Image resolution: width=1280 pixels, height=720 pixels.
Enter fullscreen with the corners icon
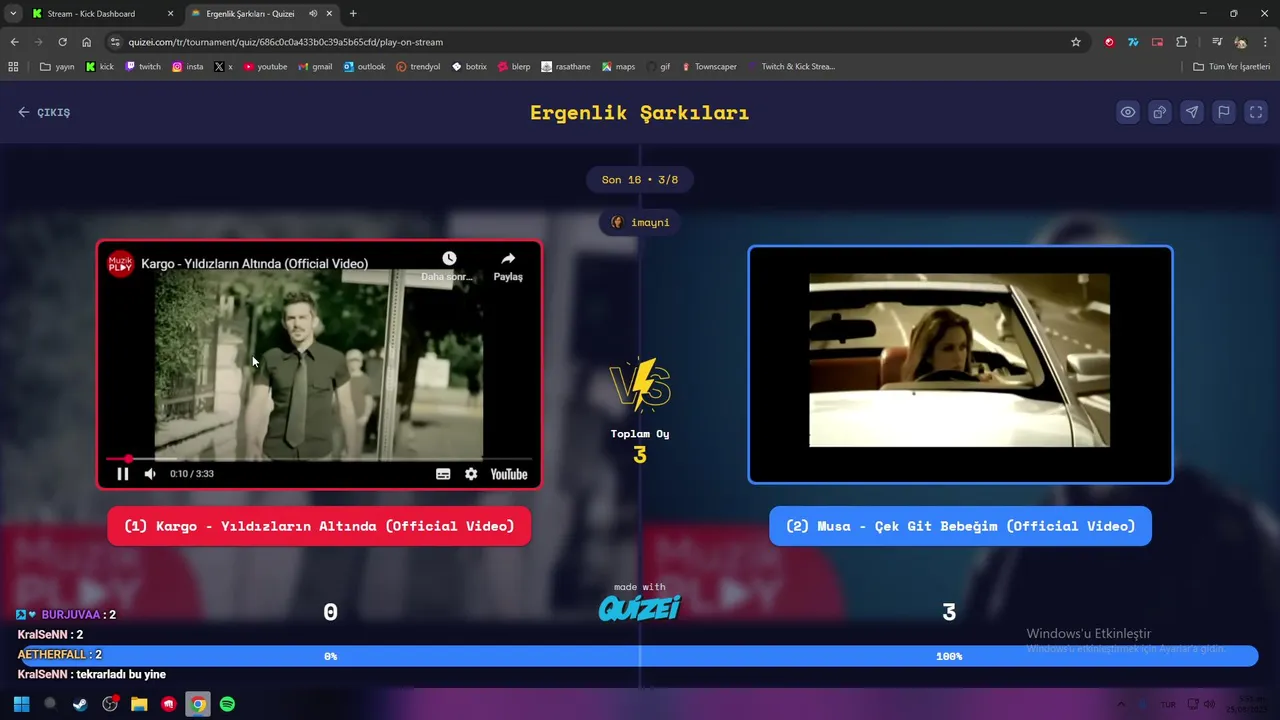coord(1256,112)
